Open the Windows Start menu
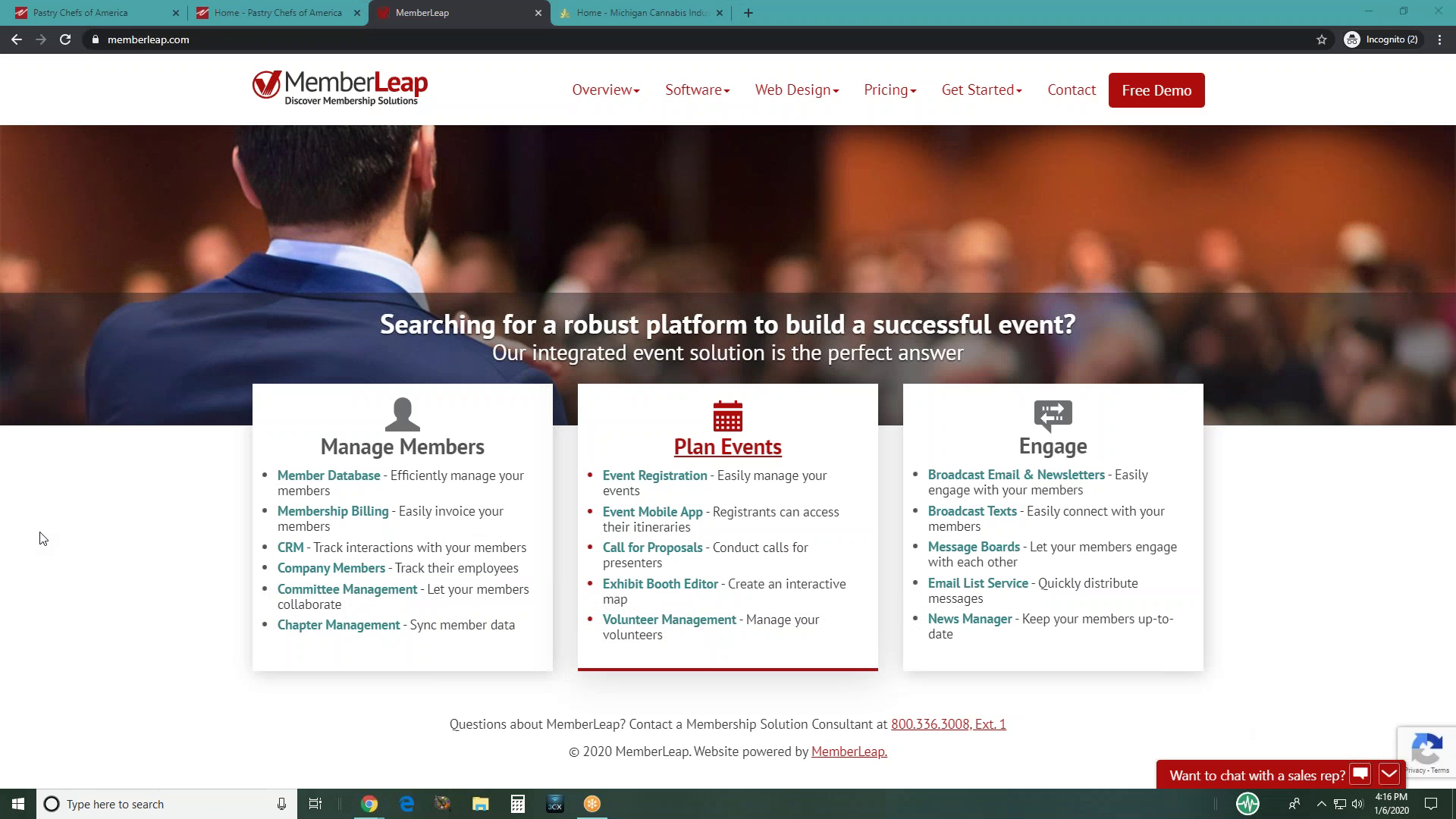 tap(18, 804)
